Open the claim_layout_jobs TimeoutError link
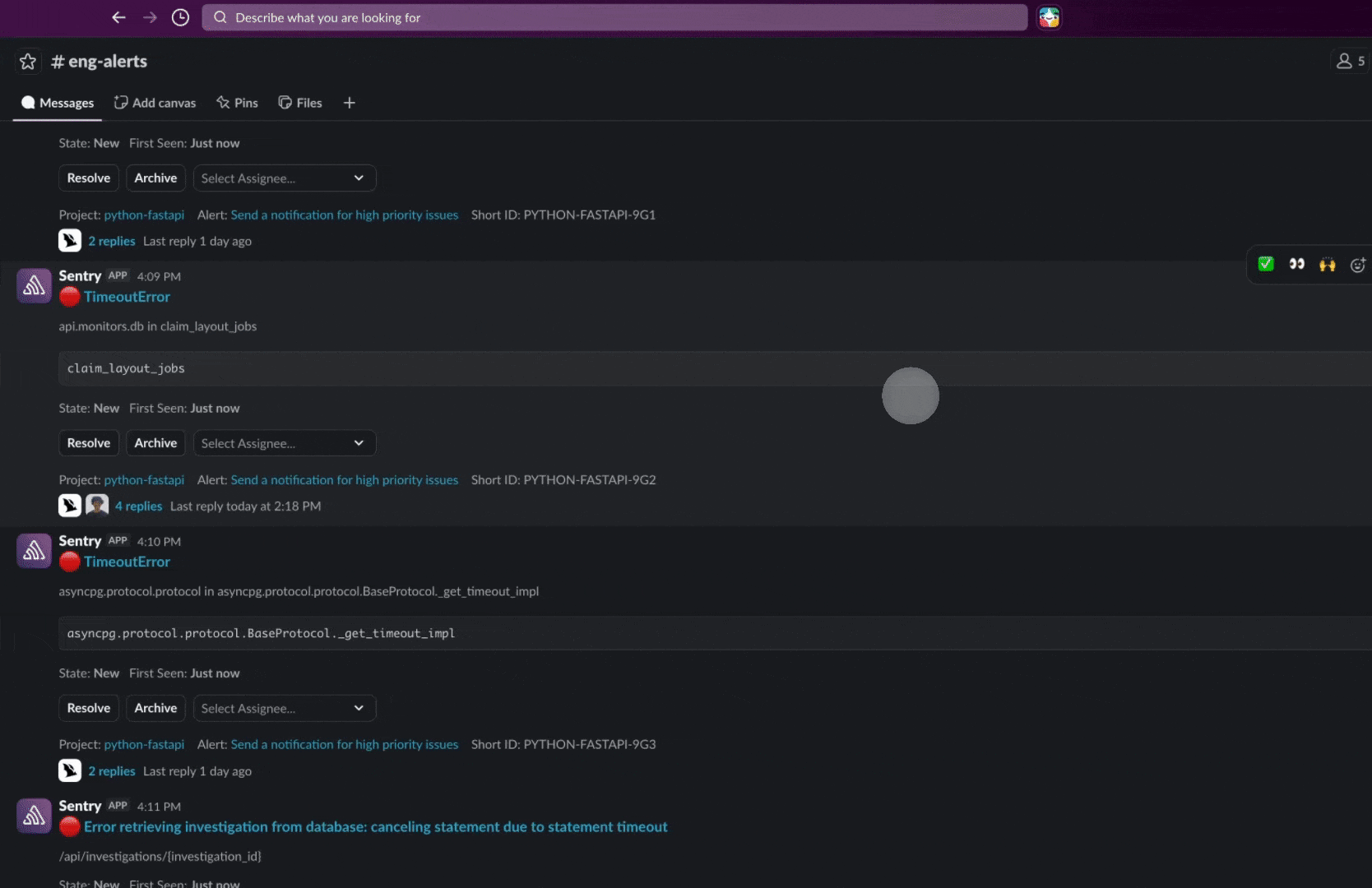The height and width of the screenshot is (888, 1372). (x=127, y=297)
